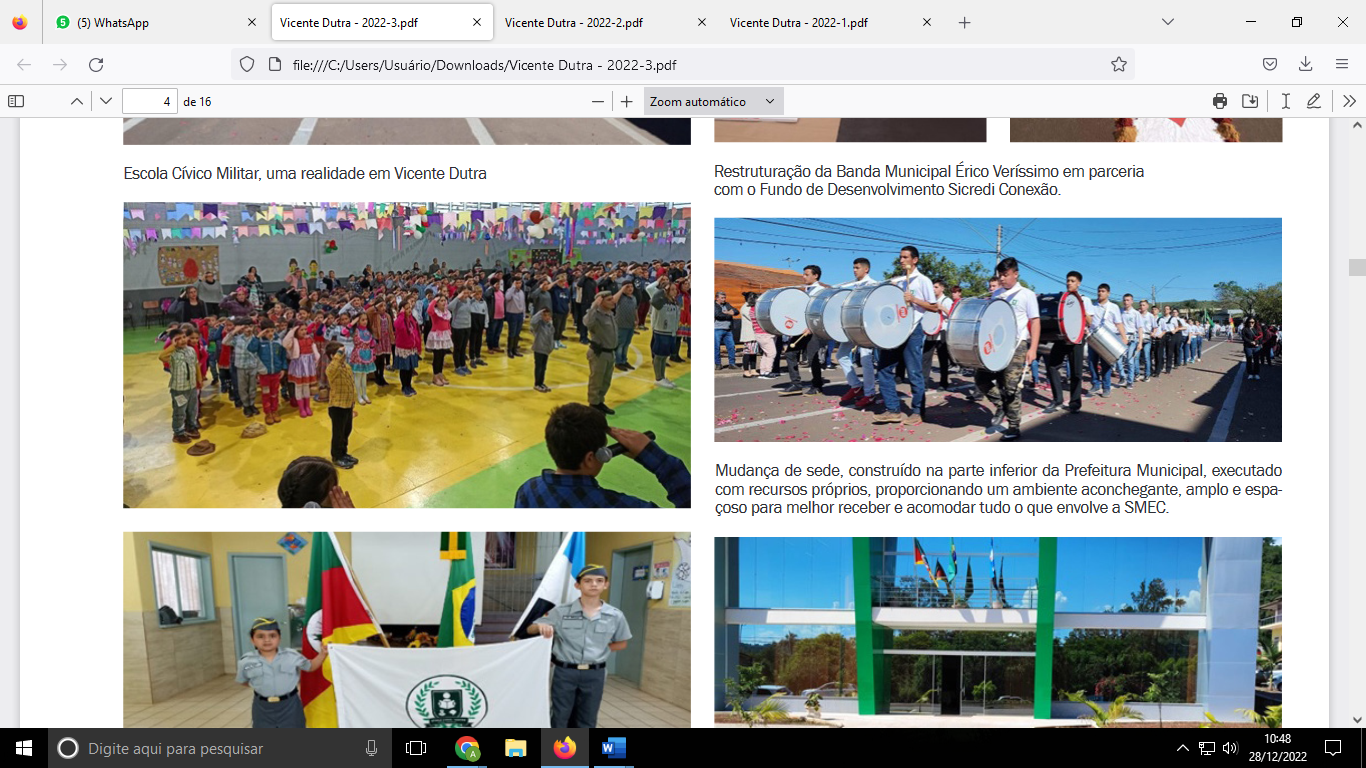Image resolution: width=1366 pixels, height=768 pixels.
Task: Bookmark this page with star
Action: click(1118, 64)
